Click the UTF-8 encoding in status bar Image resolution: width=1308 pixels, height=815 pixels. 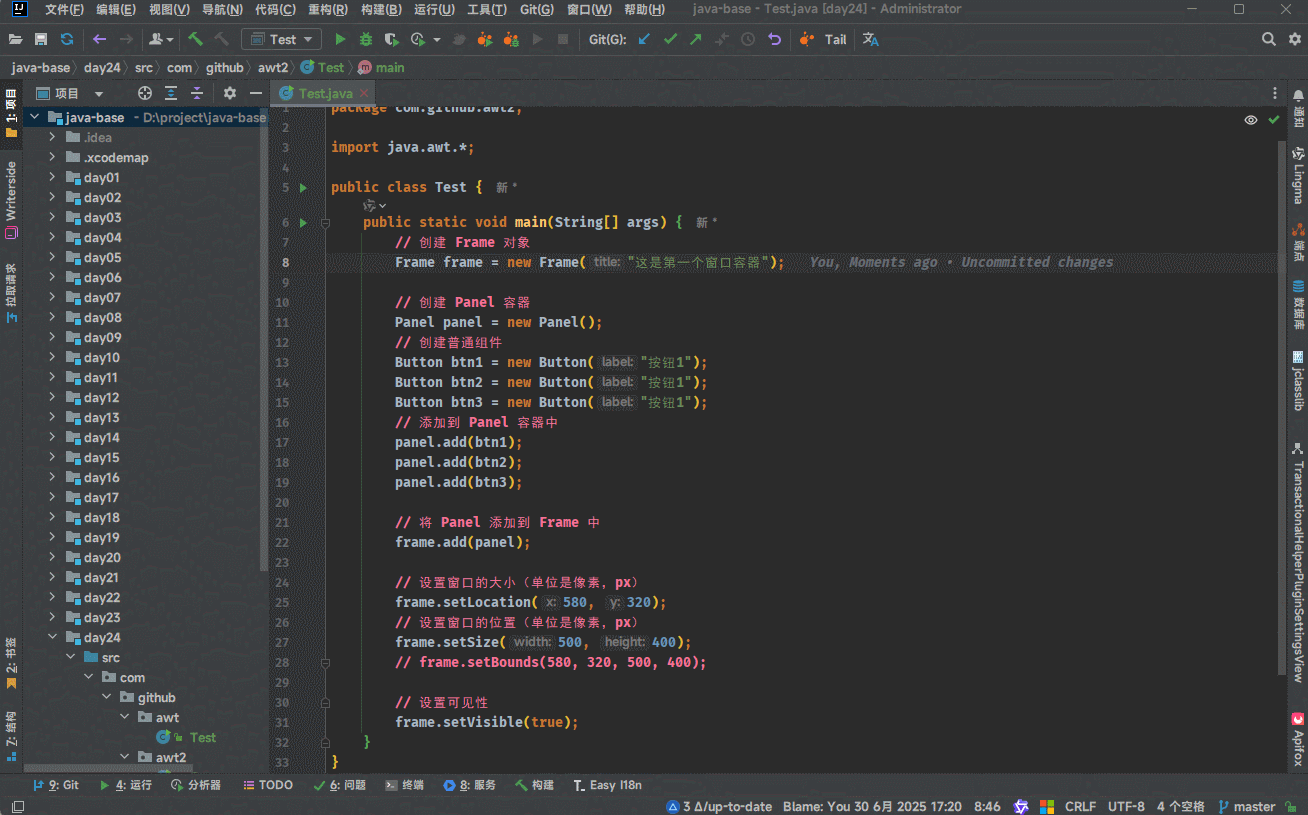(x=1125, y=806)
